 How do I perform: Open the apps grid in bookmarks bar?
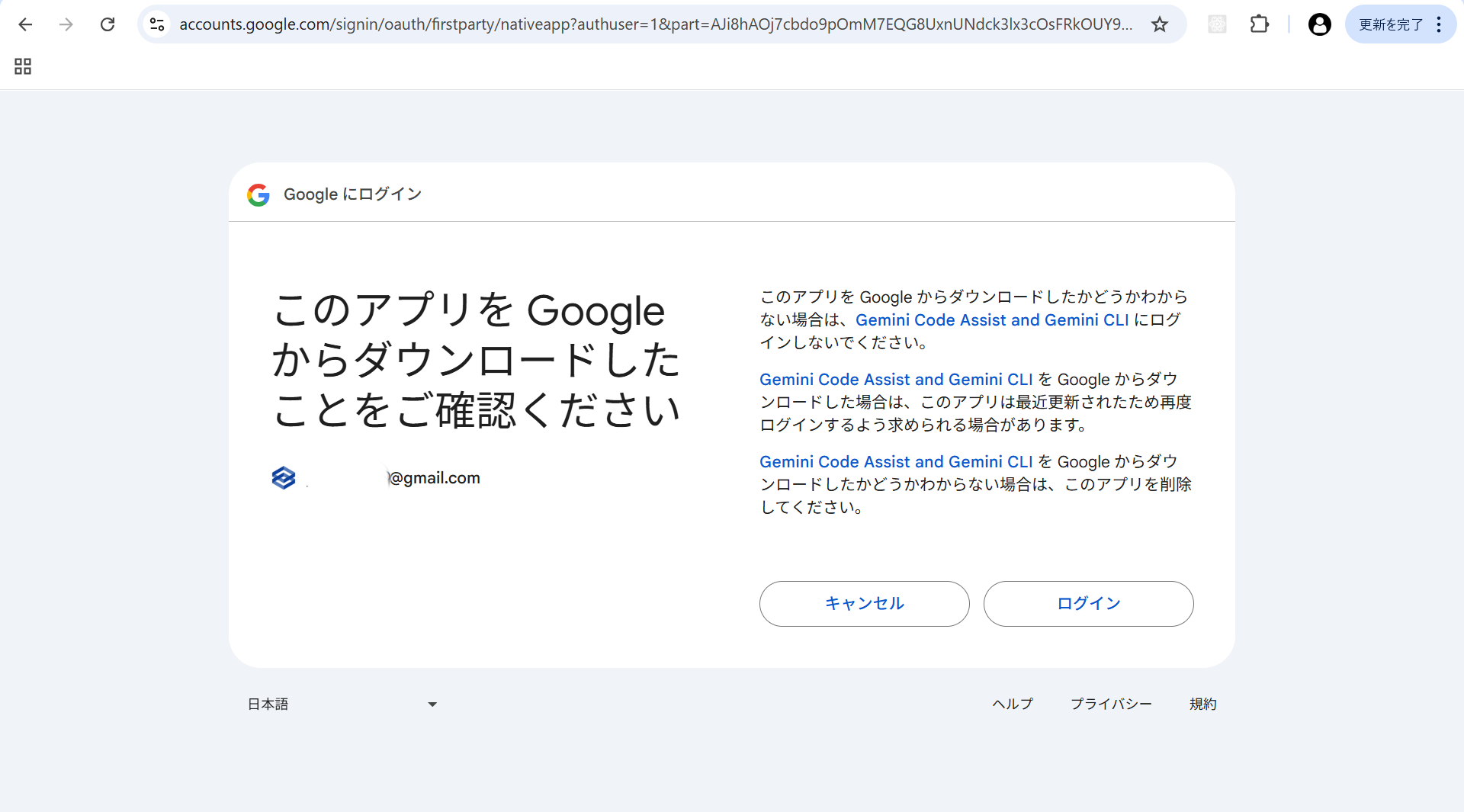(x=23, y=66)
